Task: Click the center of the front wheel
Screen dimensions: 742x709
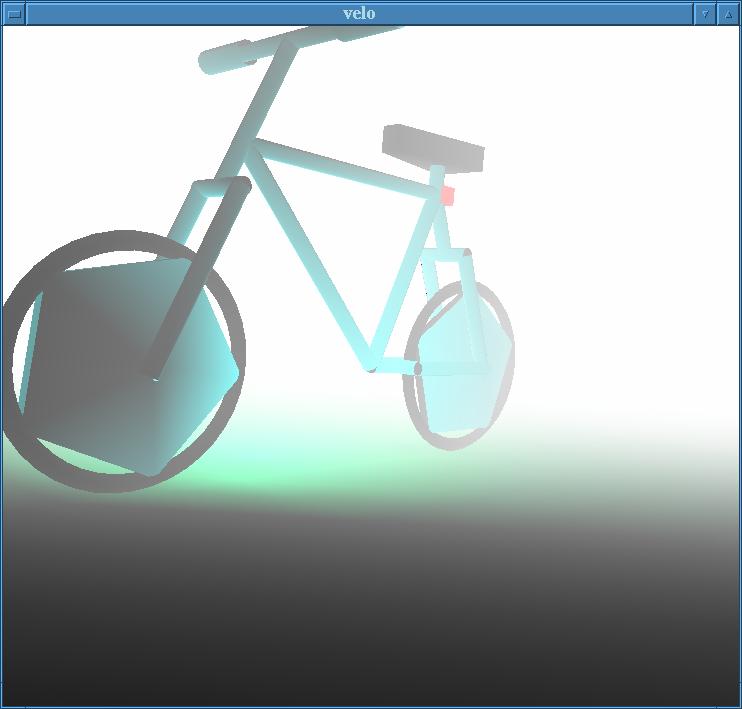Action: click(x=125, y=362)
